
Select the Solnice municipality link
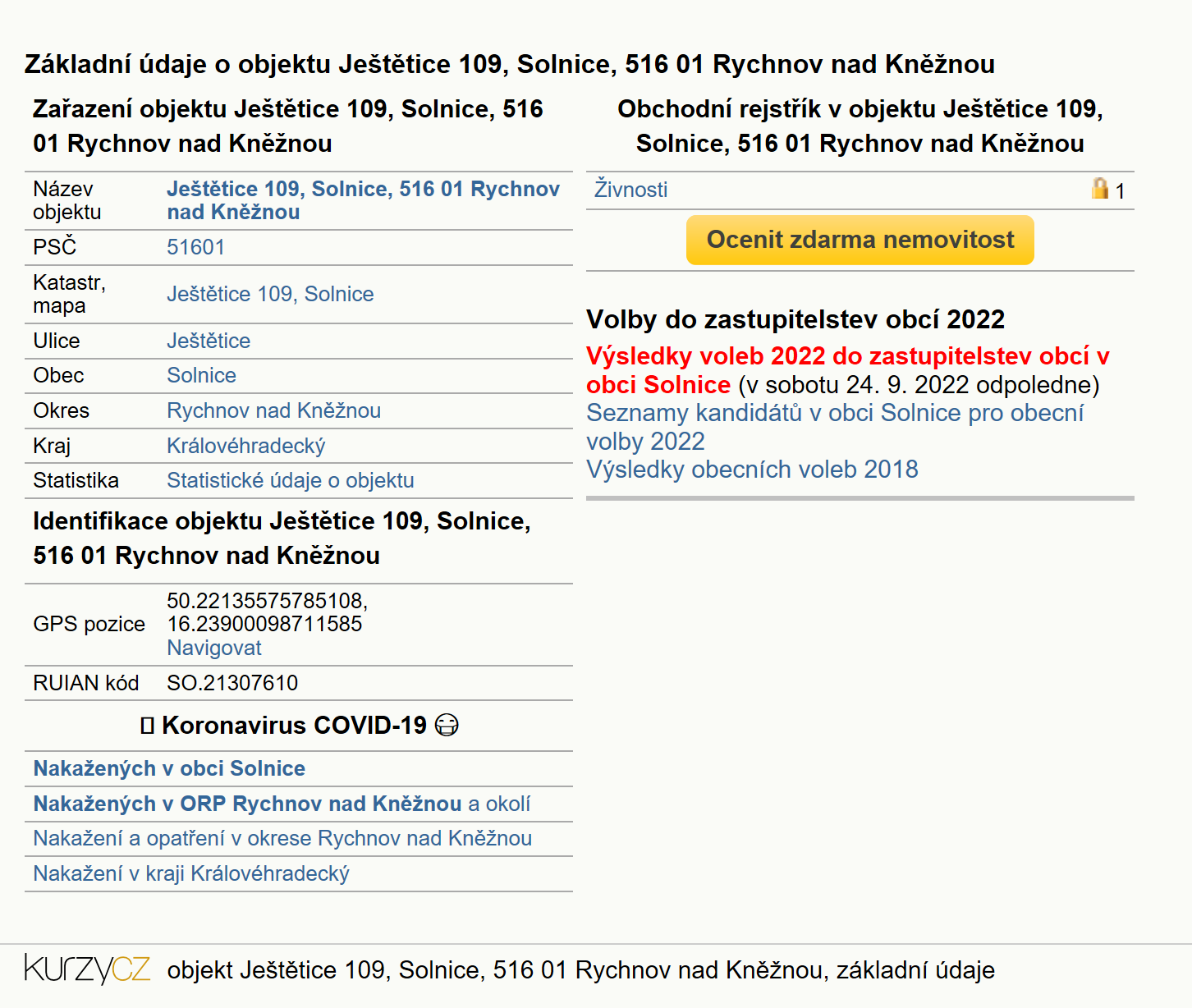tap(201, 375)
